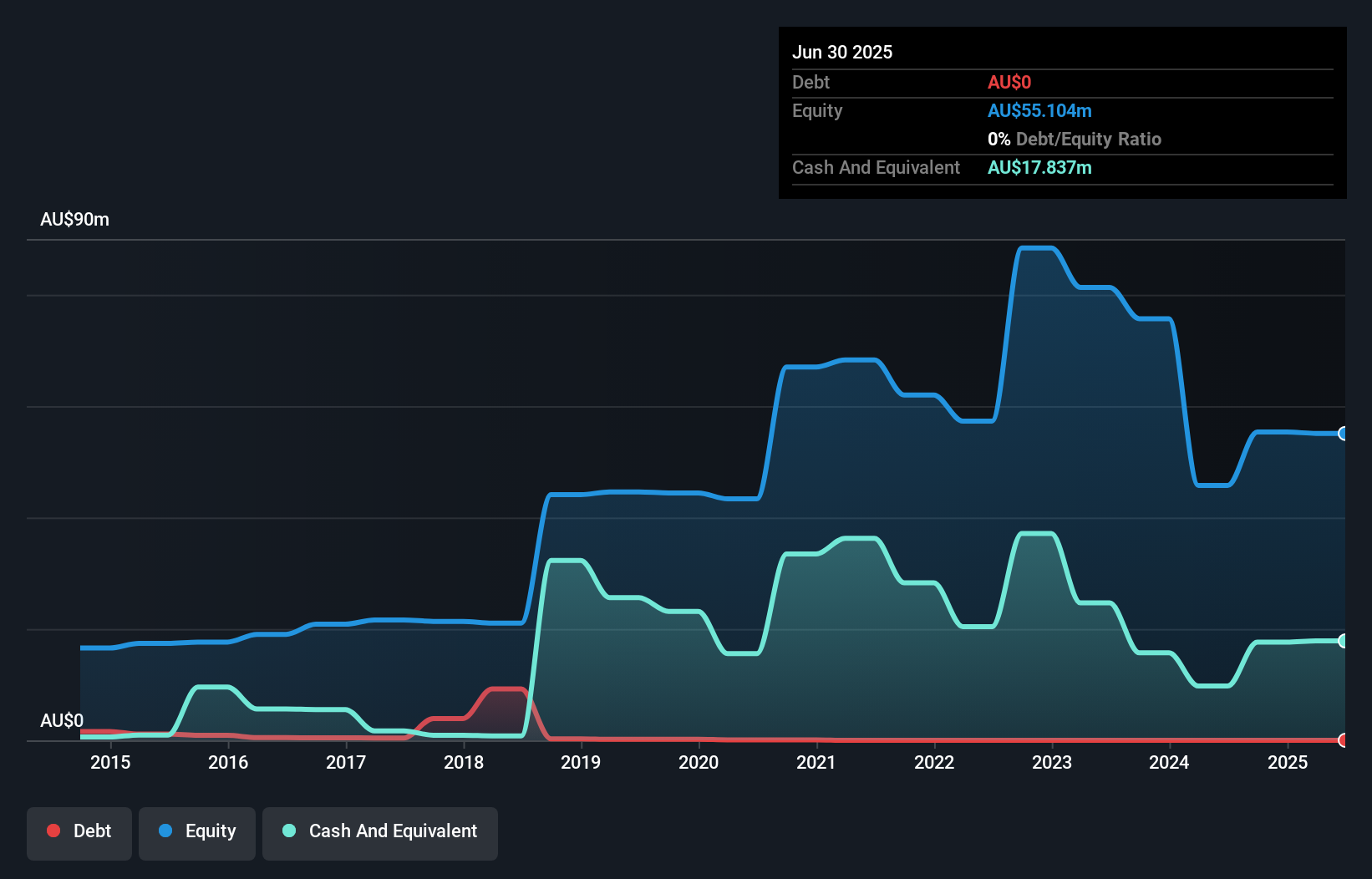The height and width of the screenshot is (879, 1372).
Task: Click the tooltip Debt row label
Action: [x=810, y=82]
